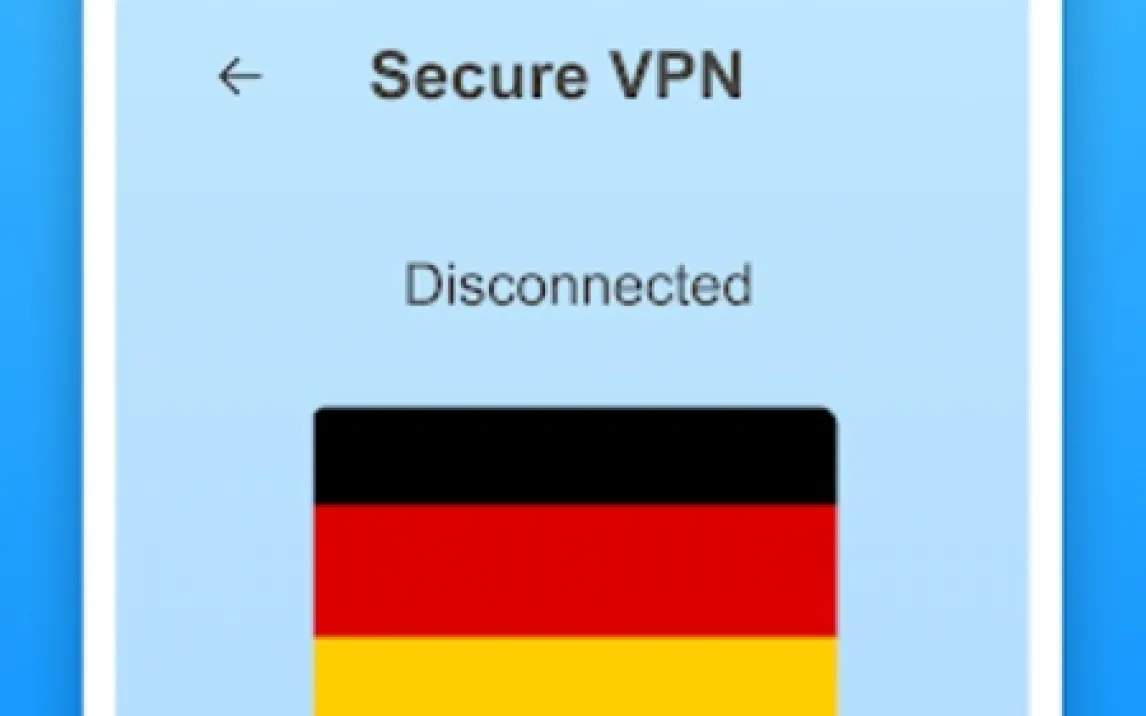Viewport: 1146px width, 716px height.
Task: Click empty area between title and status
Action: tap(575, 181)
